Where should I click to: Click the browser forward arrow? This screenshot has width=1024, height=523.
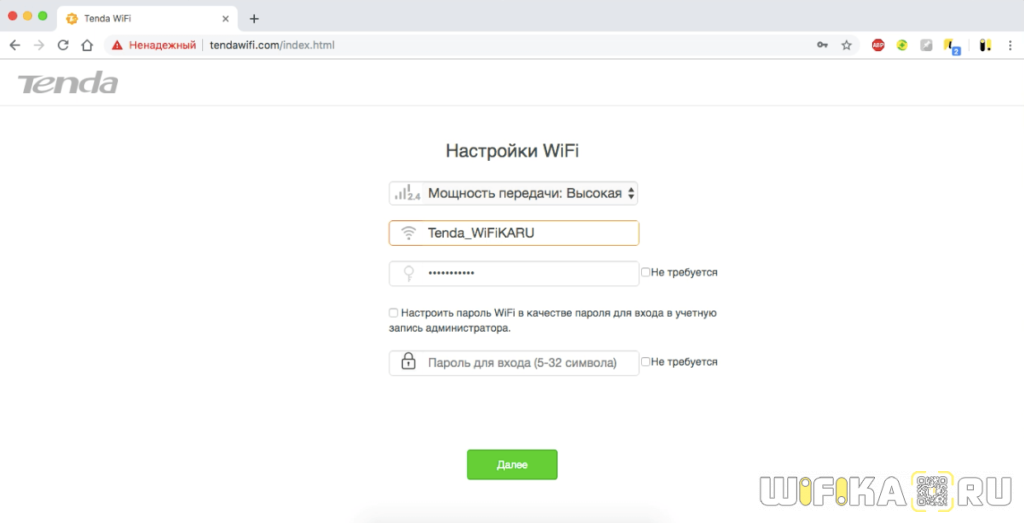pos(39,45)
